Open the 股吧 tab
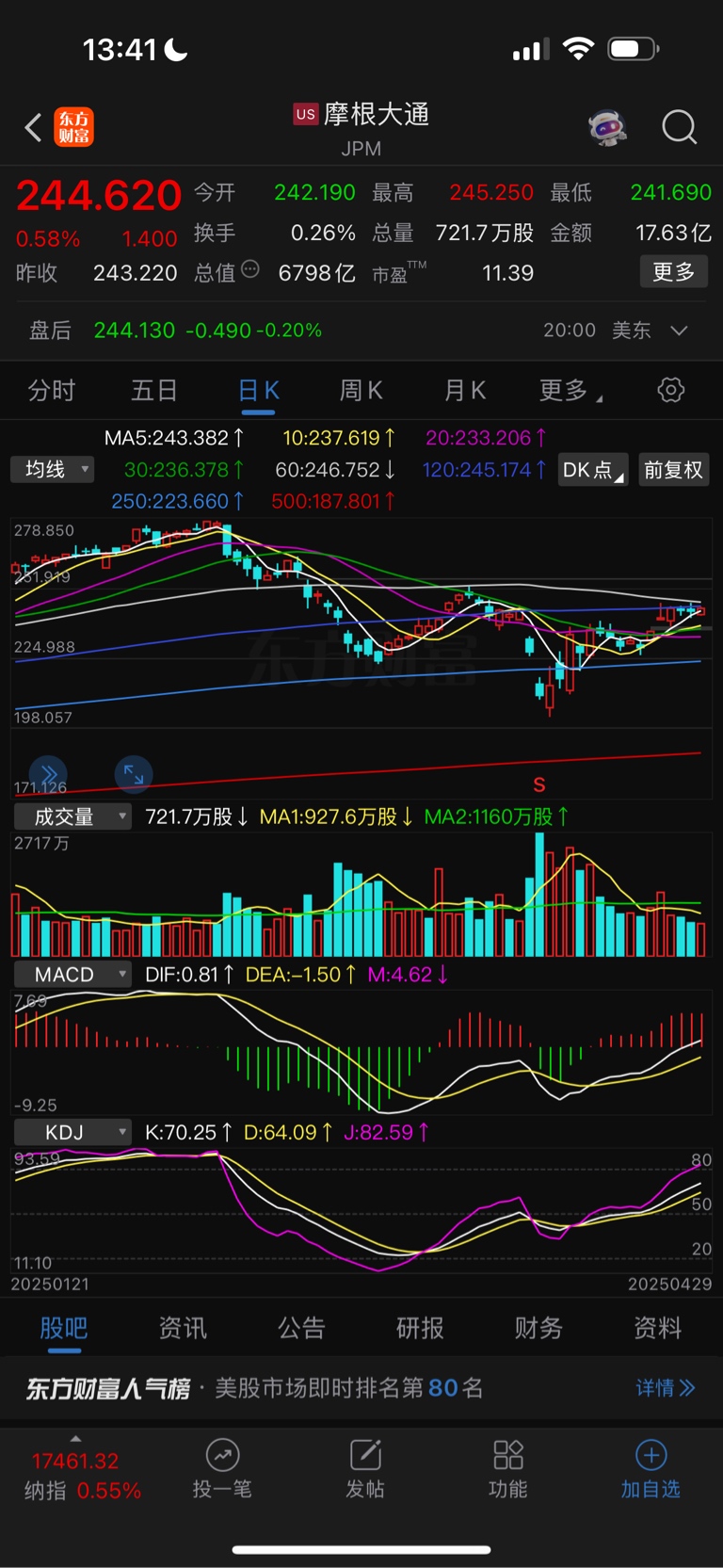This screenshot has height=1568, width=723. point(64,1328)
